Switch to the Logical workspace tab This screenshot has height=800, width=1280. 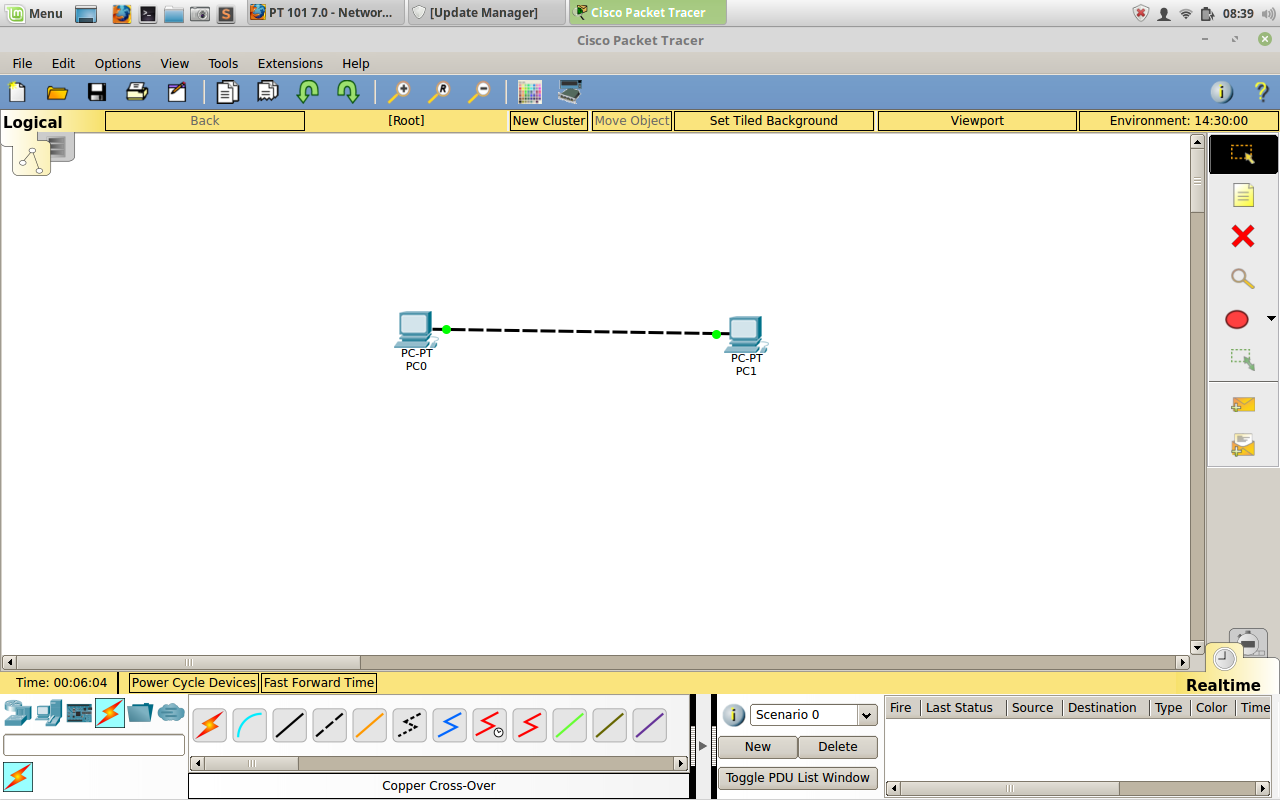32,121
